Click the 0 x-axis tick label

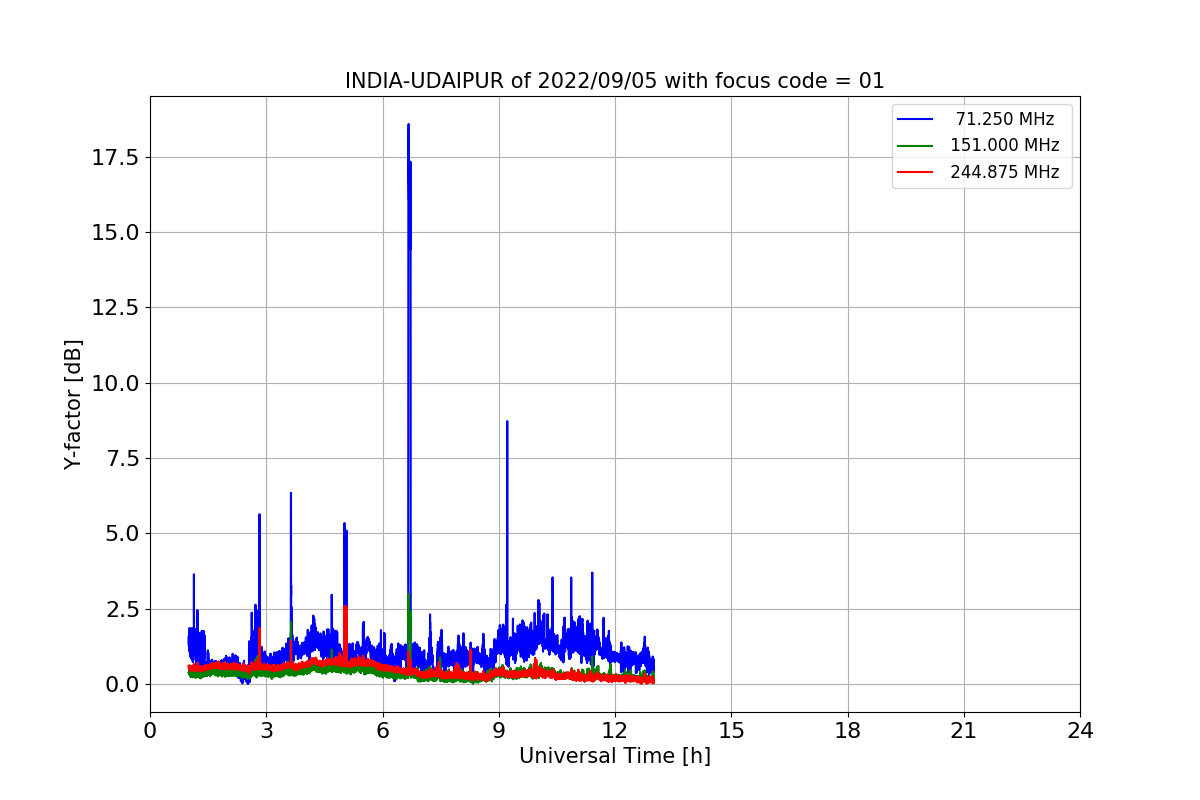[x=150, y=731]
